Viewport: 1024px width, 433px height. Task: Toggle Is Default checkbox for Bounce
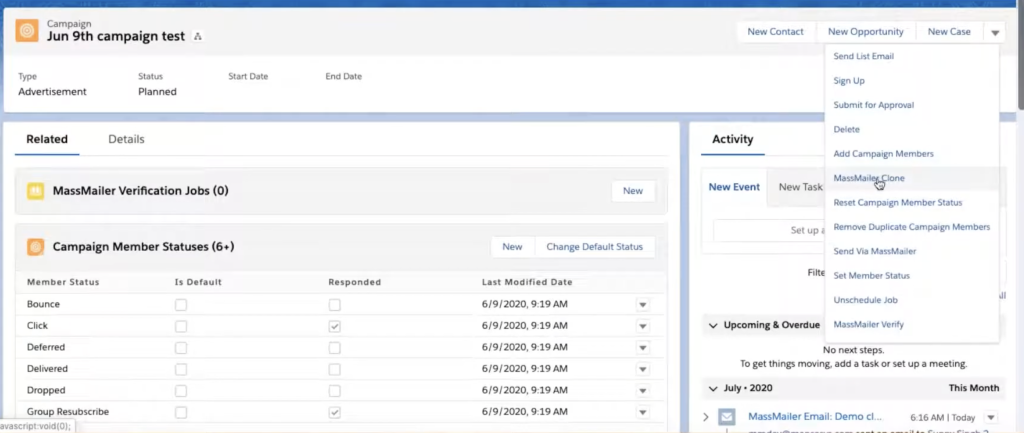coord(181,305)
